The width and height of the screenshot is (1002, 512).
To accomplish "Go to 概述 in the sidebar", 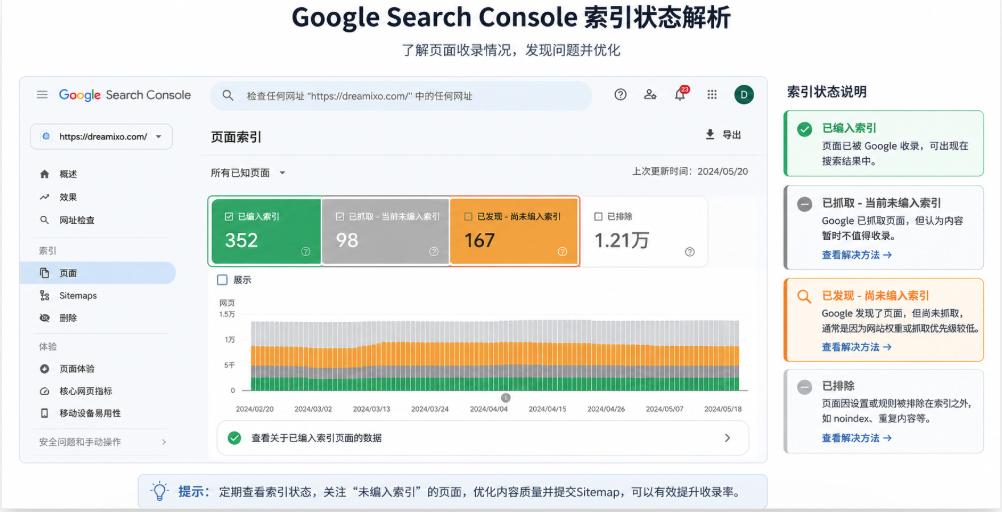I will tap(68, 174).
